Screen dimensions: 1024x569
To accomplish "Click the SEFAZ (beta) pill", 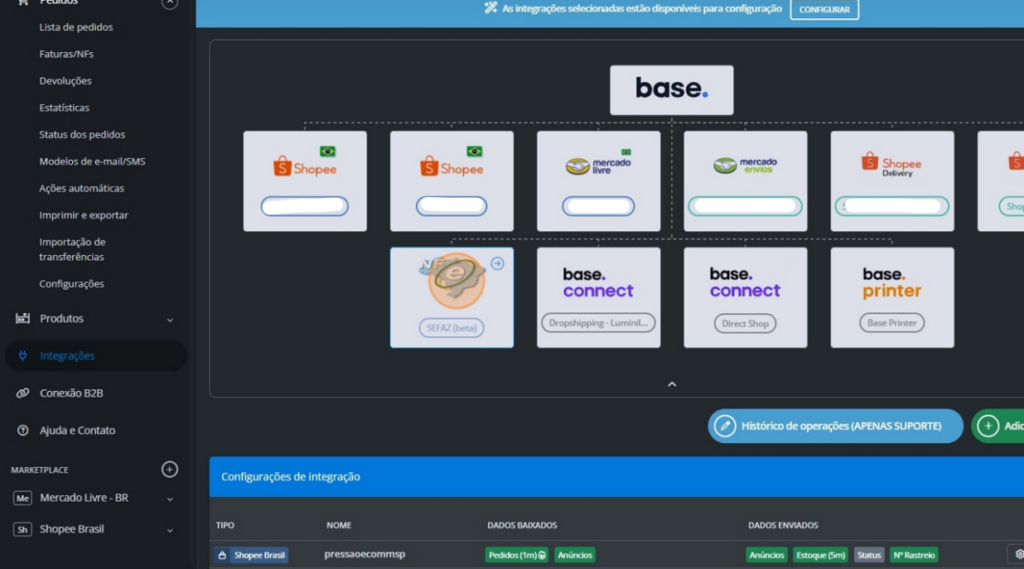I will click(452, 328).
